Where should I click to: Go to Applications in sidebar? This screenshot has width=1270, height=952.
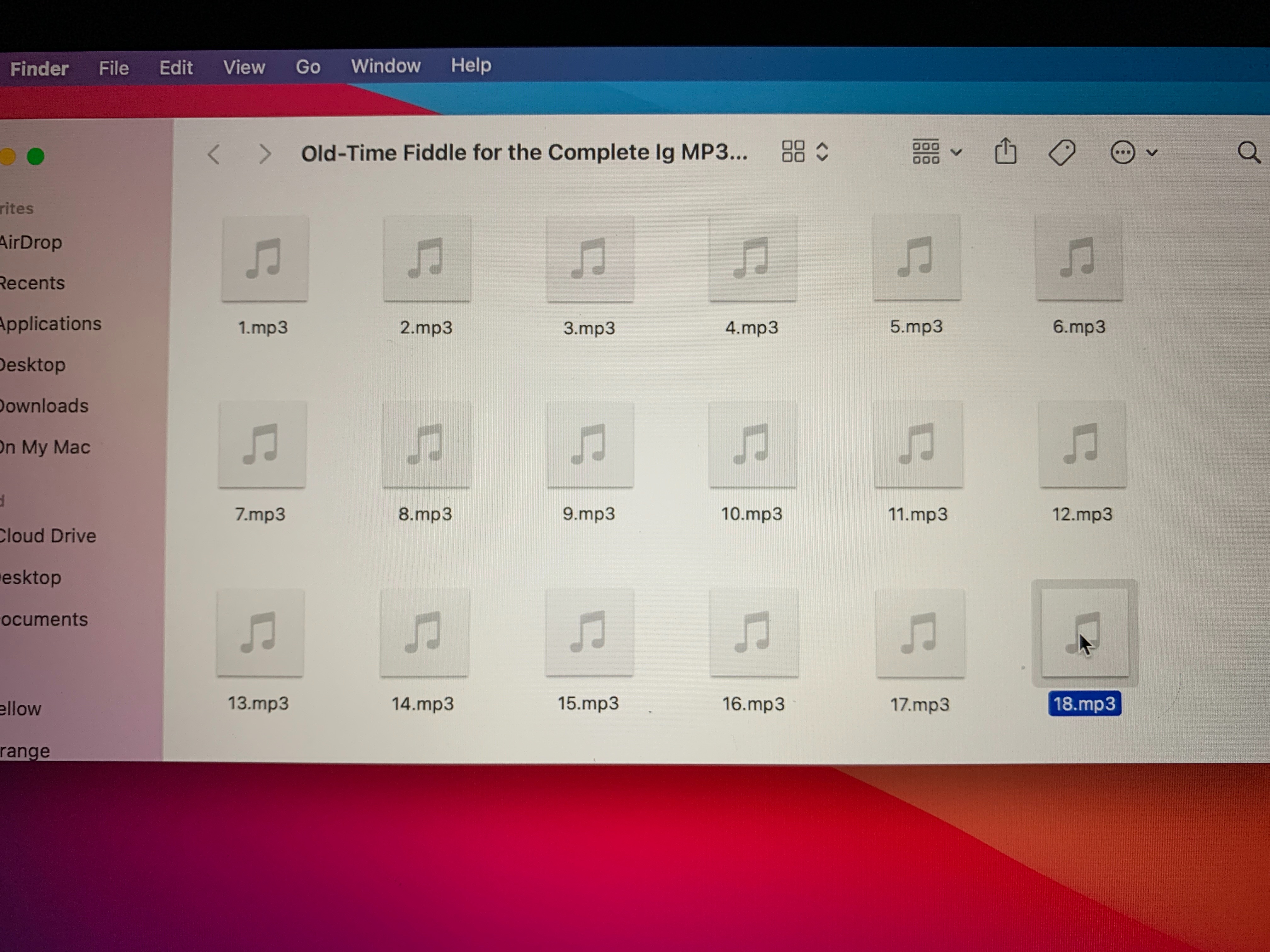tap(50, 324)
